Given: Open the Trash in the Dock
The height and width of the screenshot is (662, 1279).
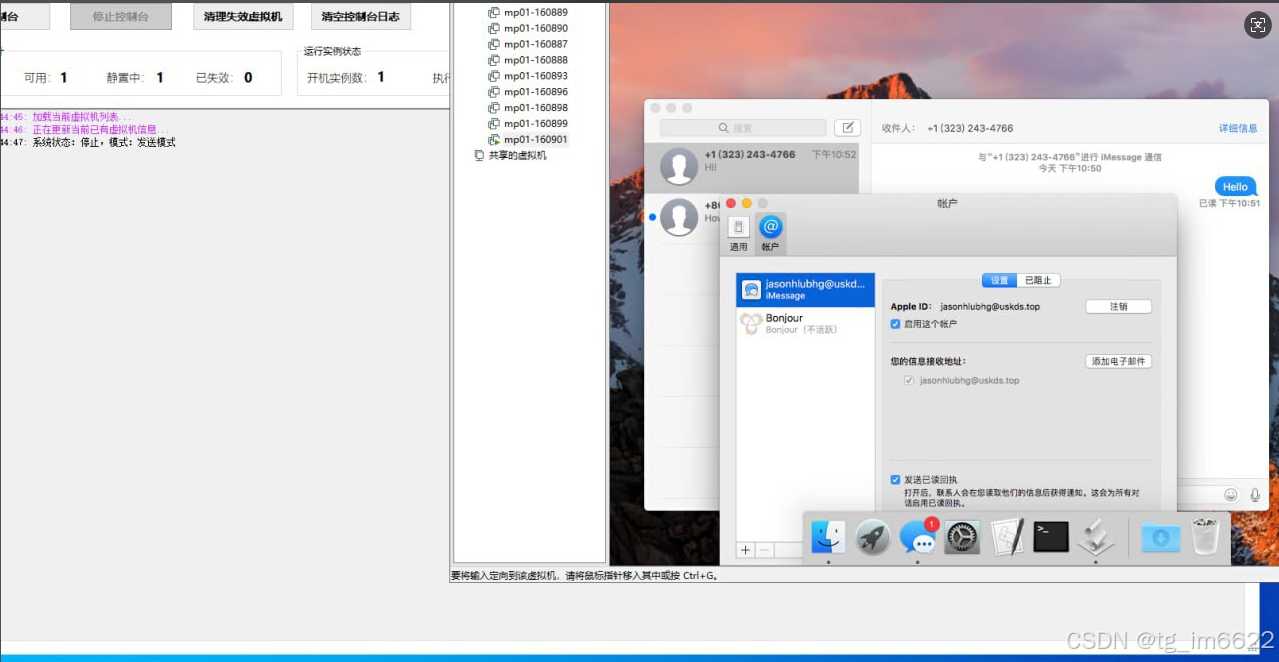Looking at the screenshot, I should (1206, 536).
